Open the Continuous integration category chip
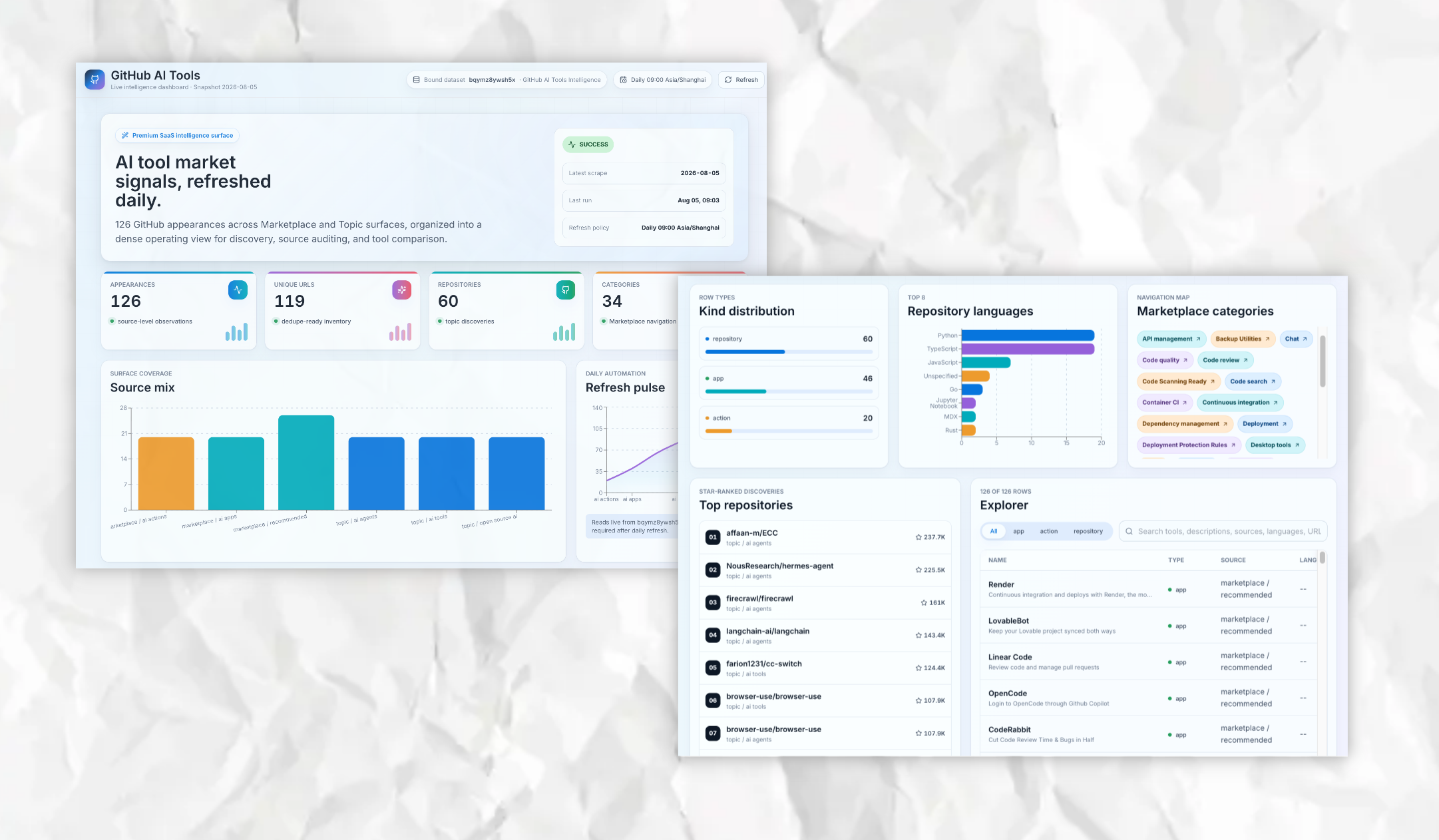 point(1240,403)
